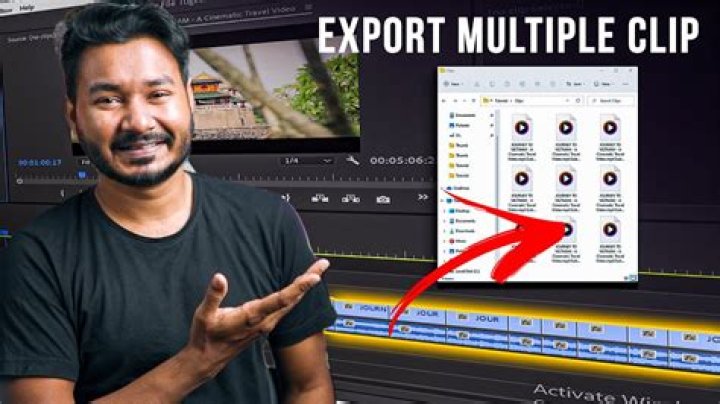Switch to large icons view at Explorer bottom-right
Image resolution: width=720 pixels, height=404 pixels.
[635, 278]
